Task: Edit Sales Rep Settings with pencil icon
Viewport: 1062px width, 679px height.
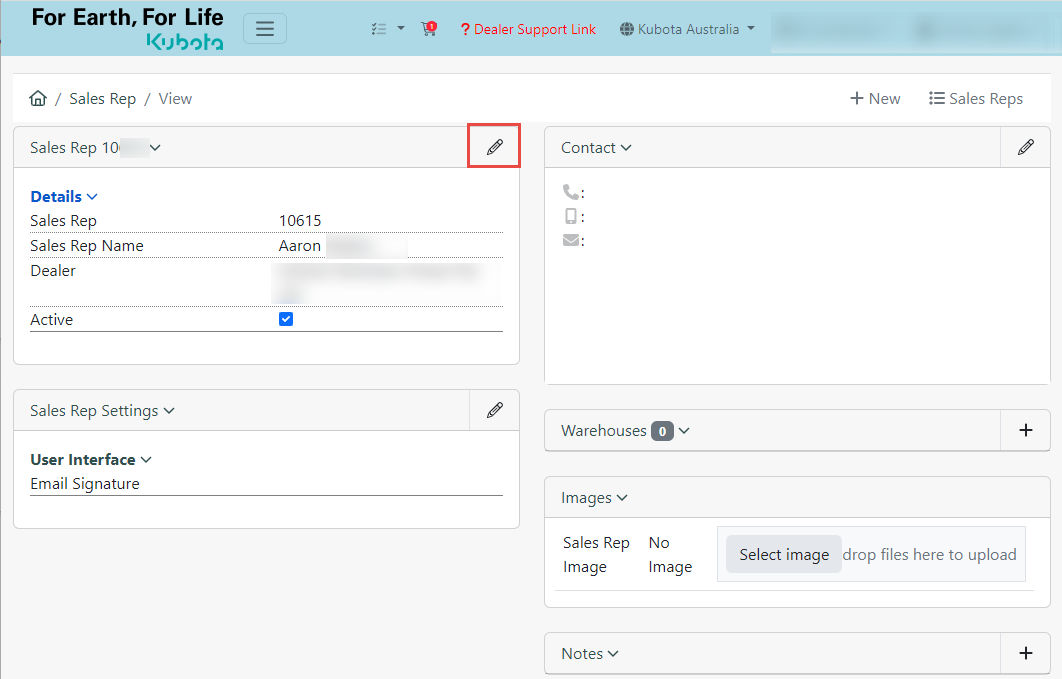Action: (x=494, y=410)
